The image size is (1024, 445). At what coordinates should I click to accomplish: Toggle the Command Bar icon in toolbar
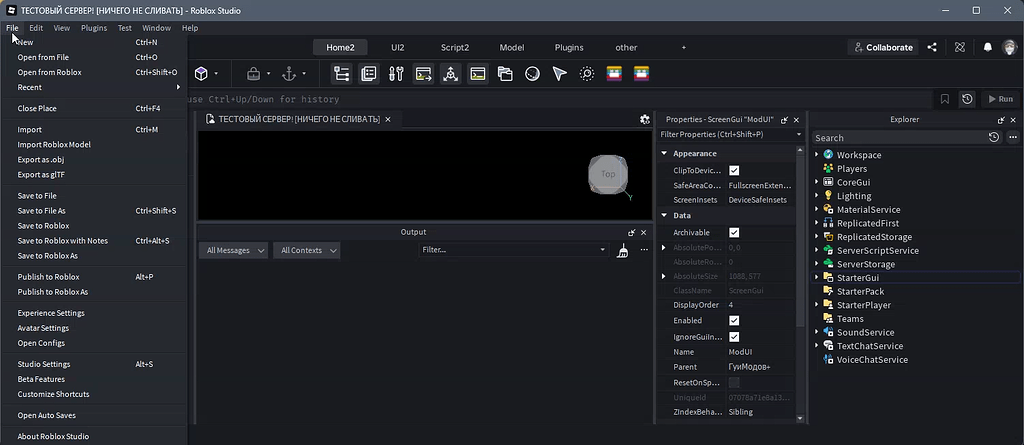(478, 74)
